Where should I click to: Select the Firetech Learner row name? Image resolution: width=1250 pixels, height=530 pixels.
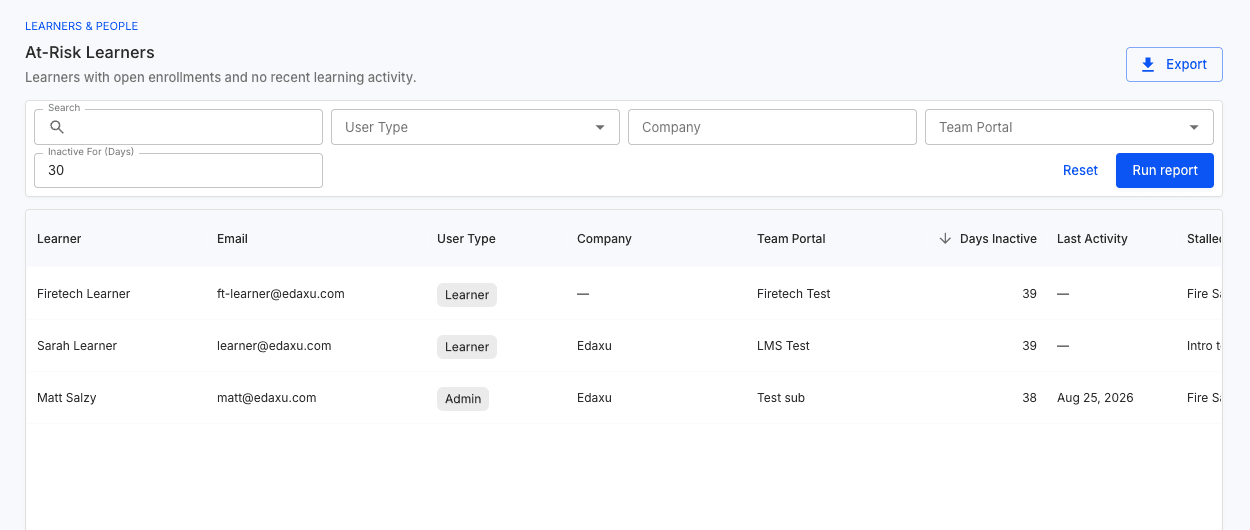pyautogui.click(x=84, y=294)
